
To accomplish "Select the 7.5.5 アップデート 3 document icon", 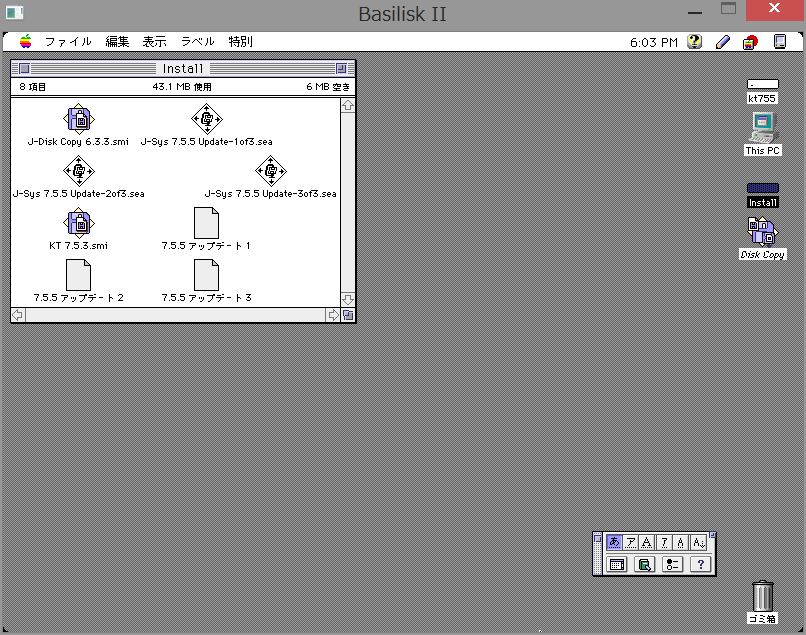I will (206, 275).
